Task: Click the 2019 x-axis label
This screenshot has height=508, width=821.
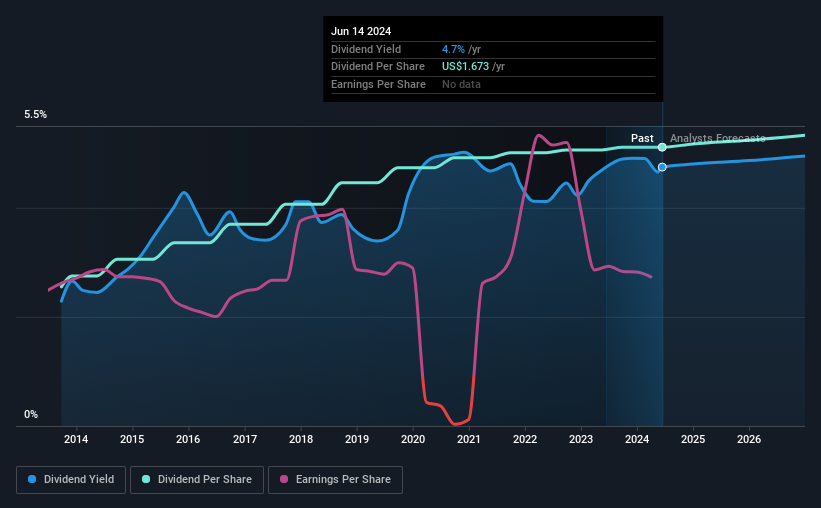Action: click(357, 439)
